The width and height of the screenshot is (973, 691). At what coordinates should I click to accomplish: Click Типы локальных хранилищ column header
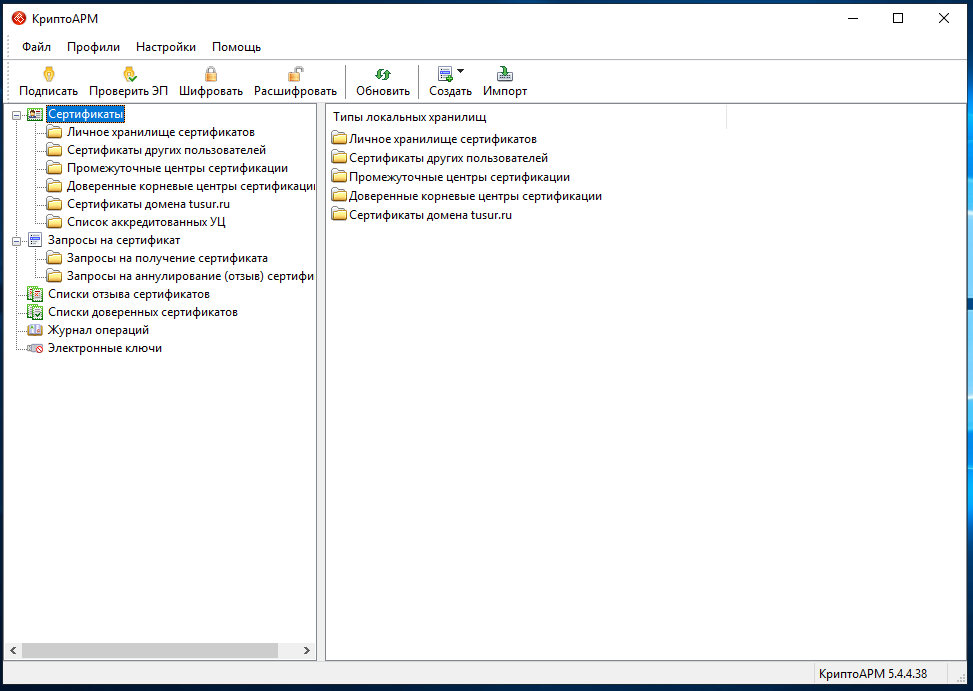coord(526,117)
